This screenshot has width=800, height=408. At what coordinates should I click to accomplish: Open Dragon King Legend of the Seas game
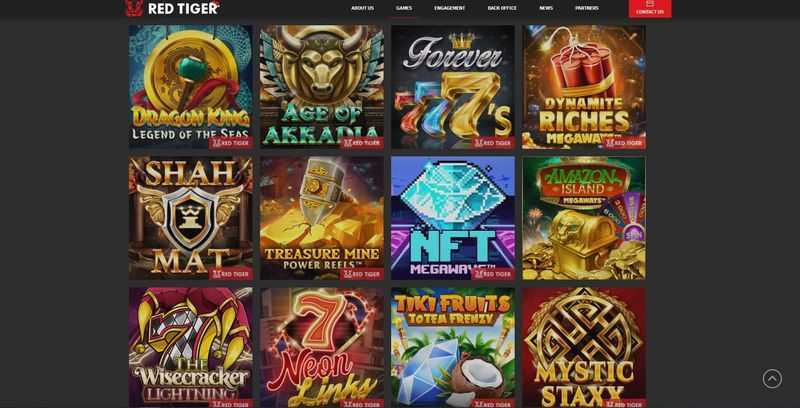click(x=190, y=87)
